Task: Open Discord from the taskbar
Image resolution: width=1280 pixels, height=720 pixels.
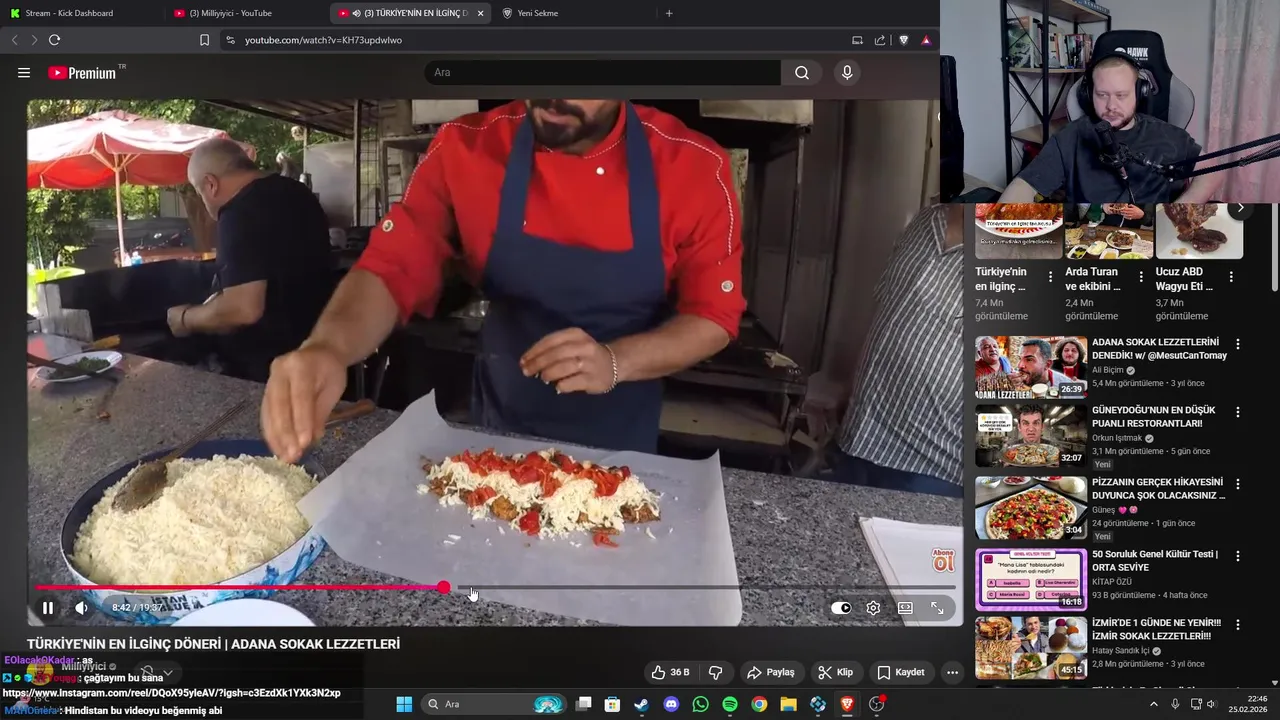Action: (x=671, y=704)
